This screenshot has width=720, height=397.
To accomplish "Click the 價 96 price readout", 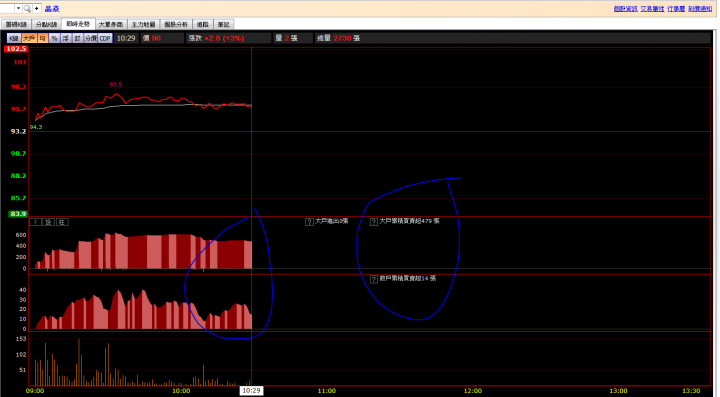I will pos(152,38).
